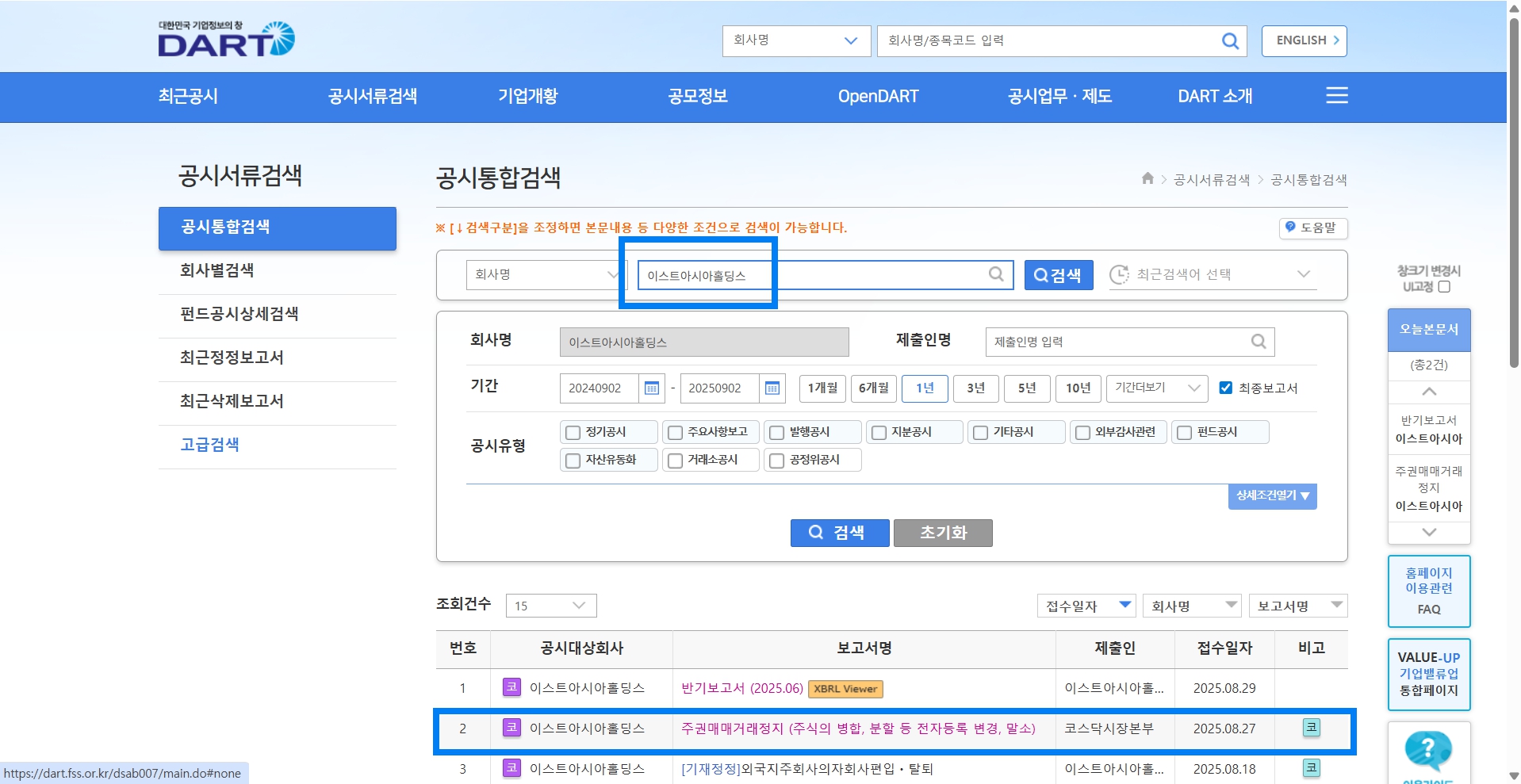The height and width of the screenshot is (784, 1521).
Task: Click the home breadcrumb icon
Action: (x=1147, y=179)
